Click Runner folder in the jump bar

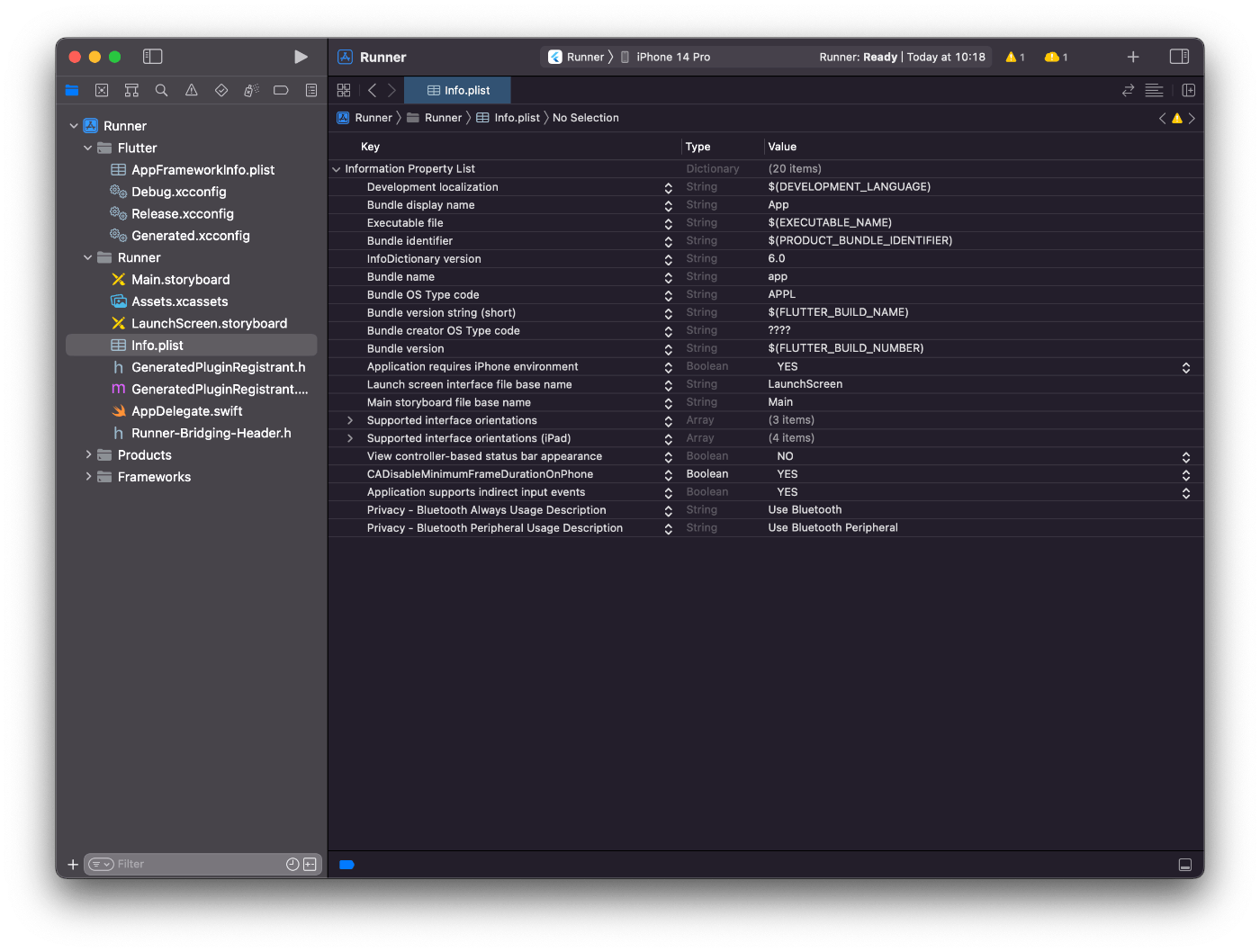434,118
